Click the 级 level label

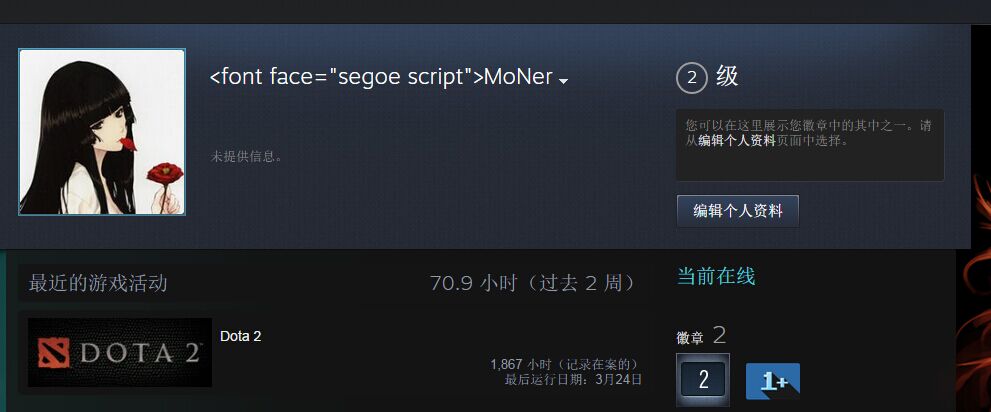[727, 77]
